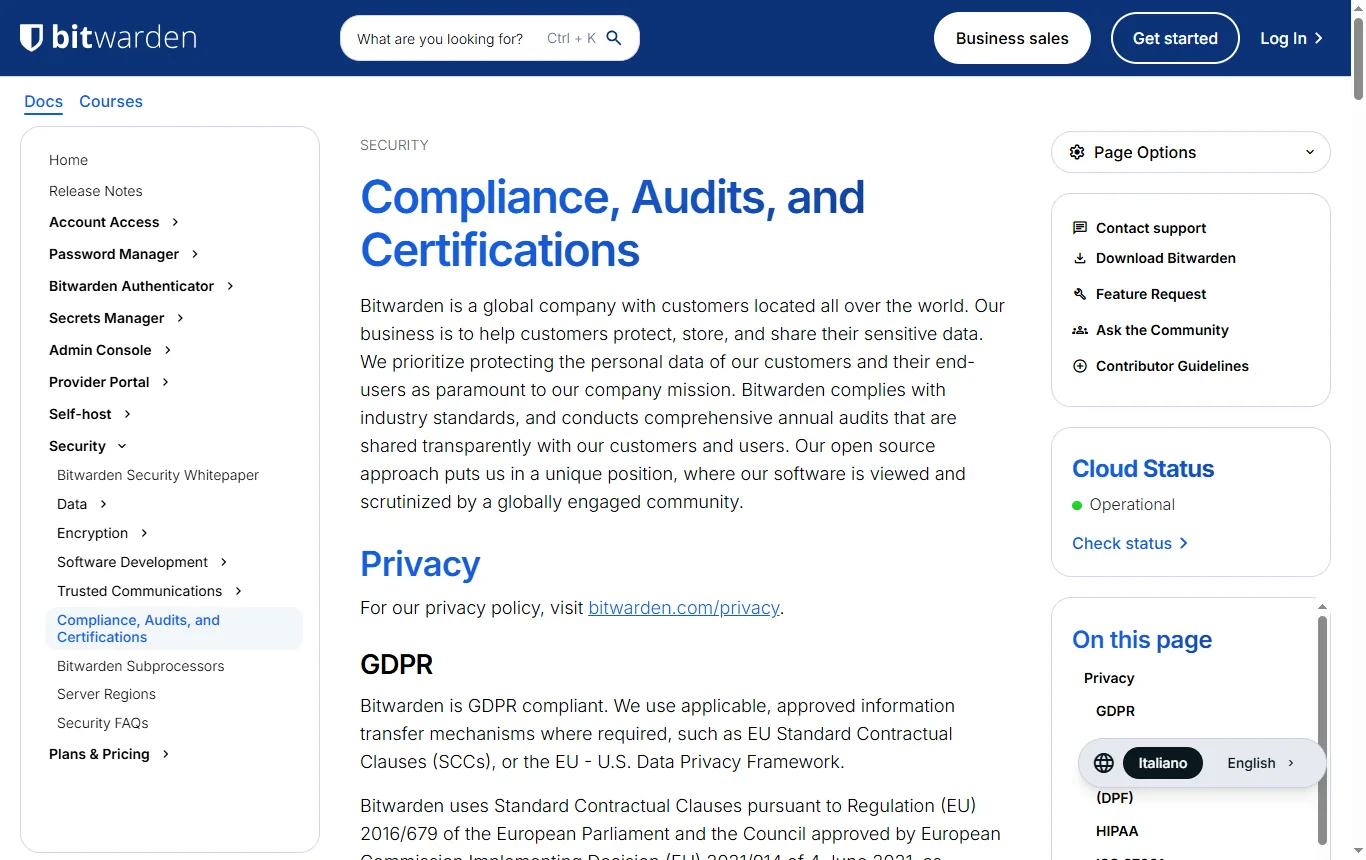Expand the Data subsection
Viewport: 1366px width, 860px height.
coord(103,504)
